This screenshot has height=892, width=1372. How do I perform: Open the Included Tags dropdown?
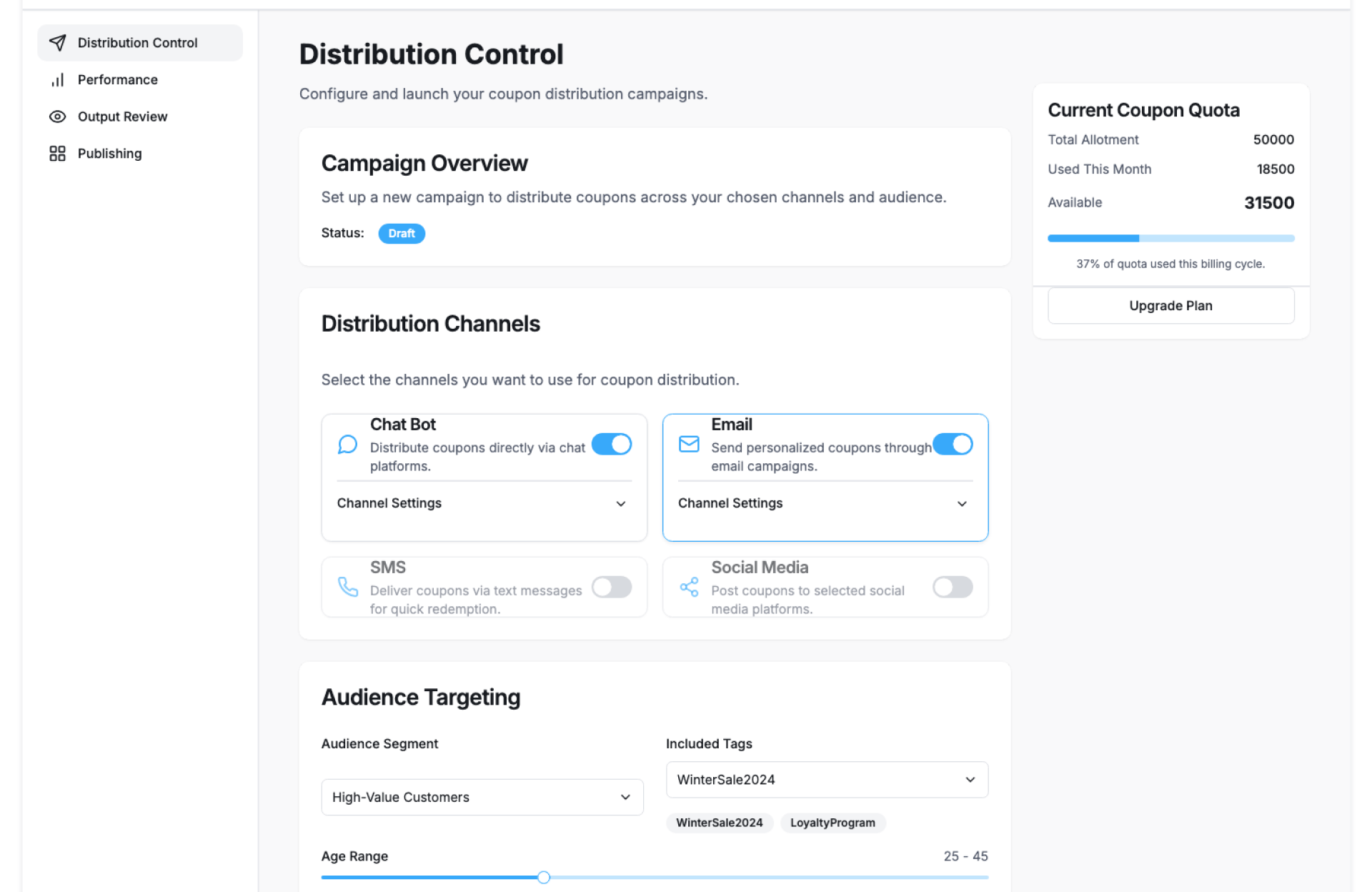click(827, 780)
